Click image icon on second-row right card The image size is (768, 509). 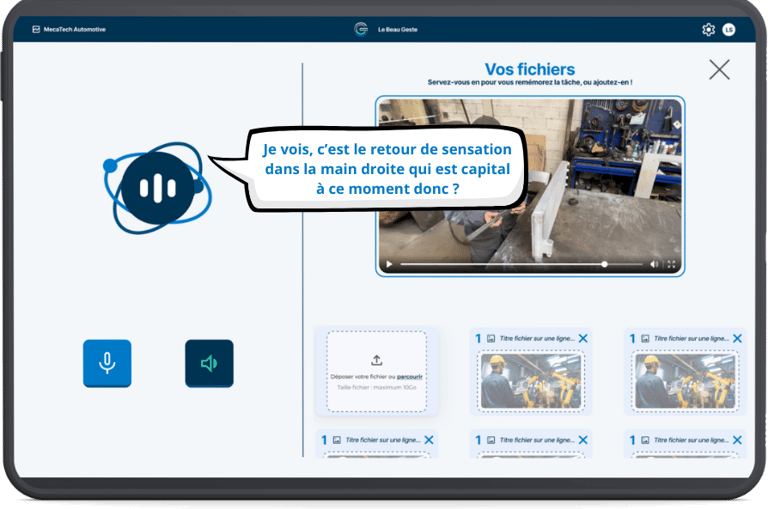coord(645,440)
